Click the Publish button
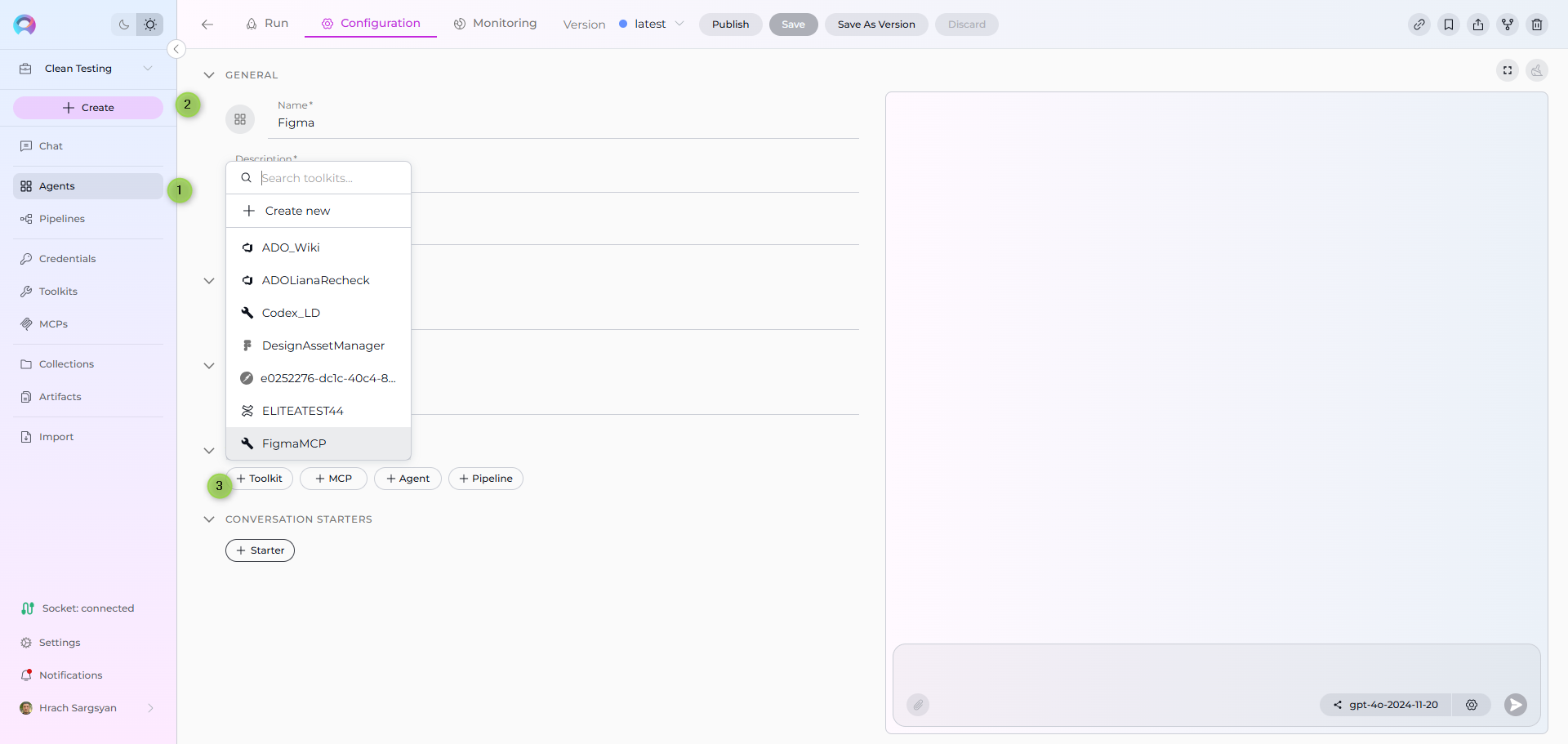1568x744 pixels. pos(730,25)
